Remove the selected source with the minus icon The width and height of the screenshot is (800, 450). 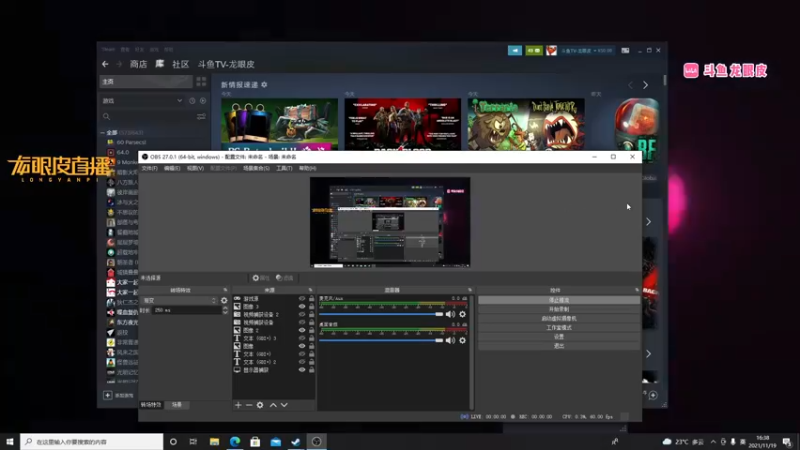pos(249,405)
